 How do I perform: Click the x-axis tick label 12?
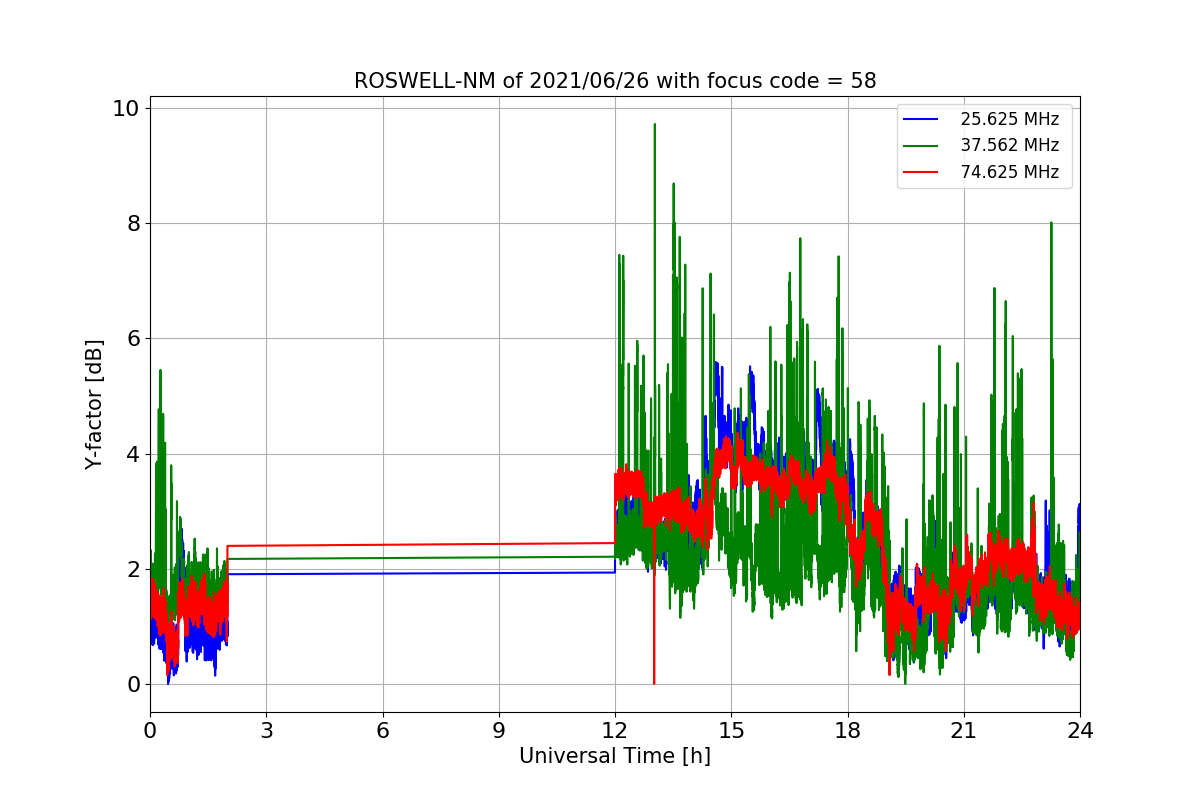[x=615, y=730]
